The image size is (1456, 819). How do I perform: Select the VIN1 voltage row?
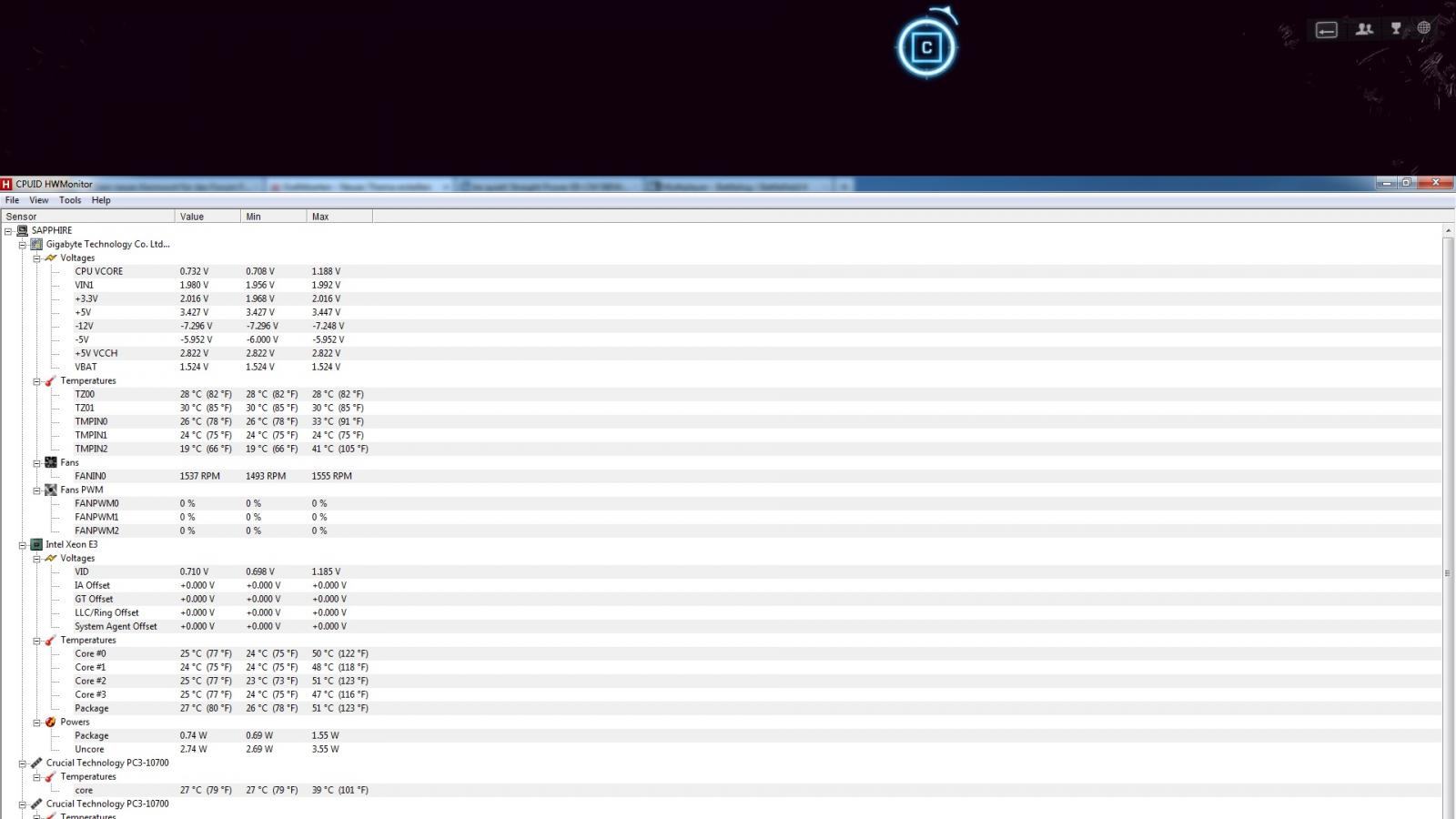[721, 285]
